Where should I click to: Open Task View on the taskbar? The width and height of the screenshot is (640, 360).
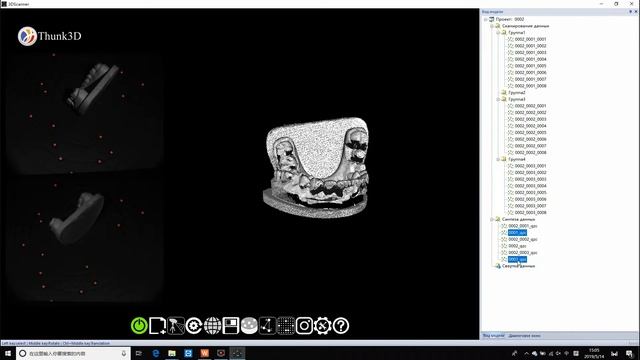click(138, 353)
